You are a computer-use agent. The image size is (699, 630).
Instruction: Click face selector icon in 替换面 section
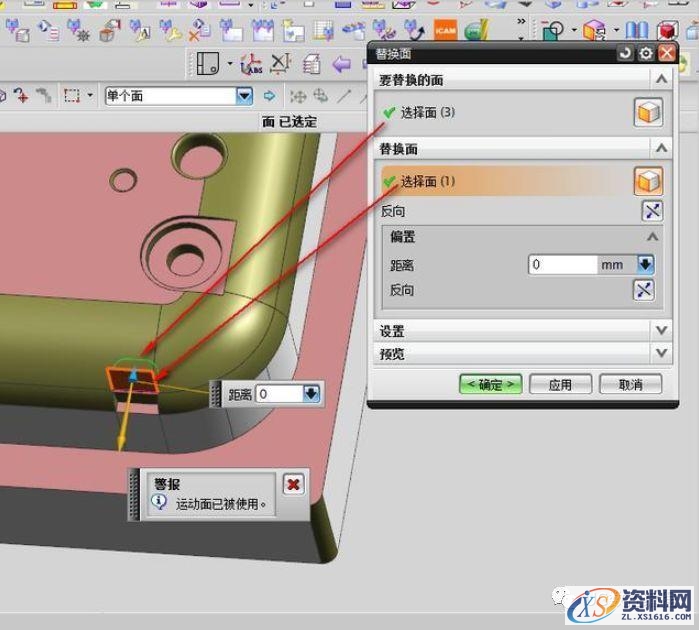648,181
